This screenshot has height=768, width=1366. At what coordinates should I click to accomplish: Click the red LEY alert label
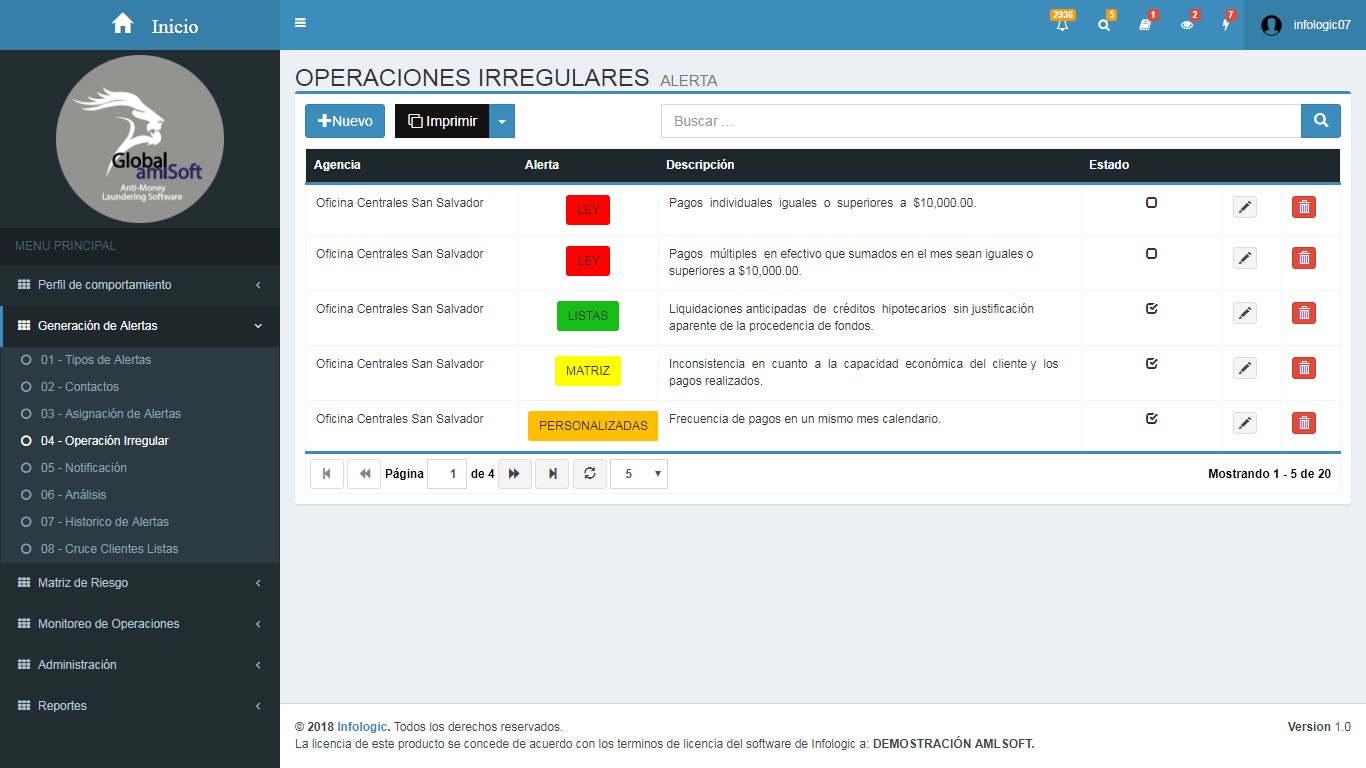coord(588,210)
